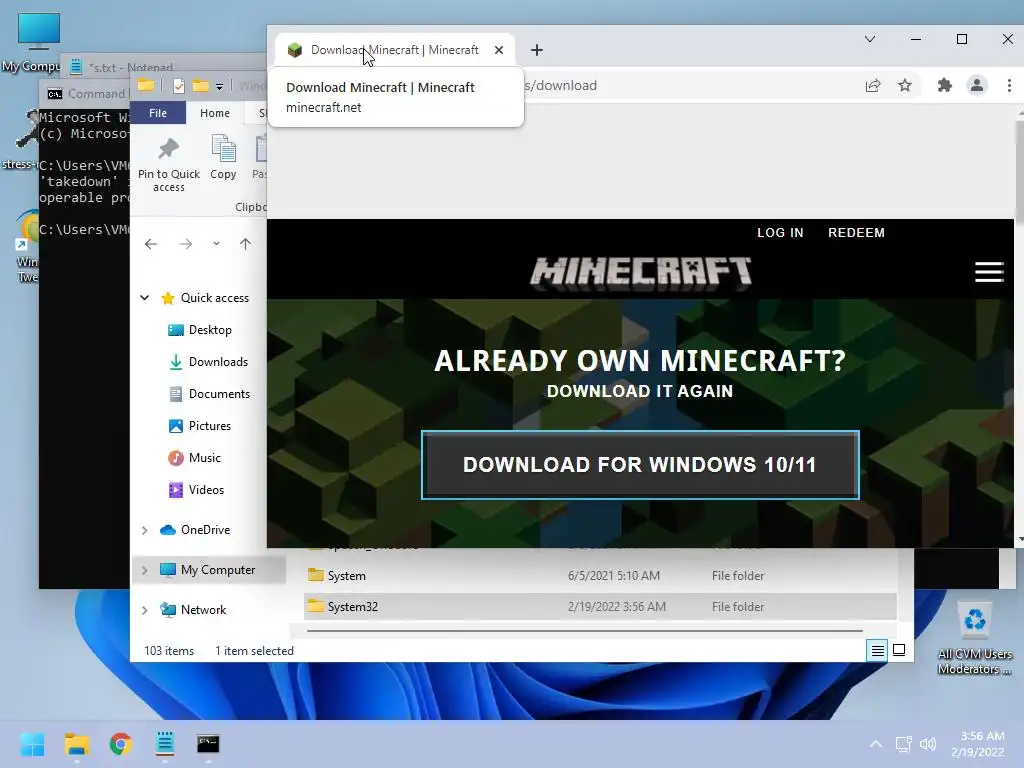The height and width of the screenshot is (768, 1024).
Task: Collapse the Quick access tree node
Action: [x=144, y=298]
